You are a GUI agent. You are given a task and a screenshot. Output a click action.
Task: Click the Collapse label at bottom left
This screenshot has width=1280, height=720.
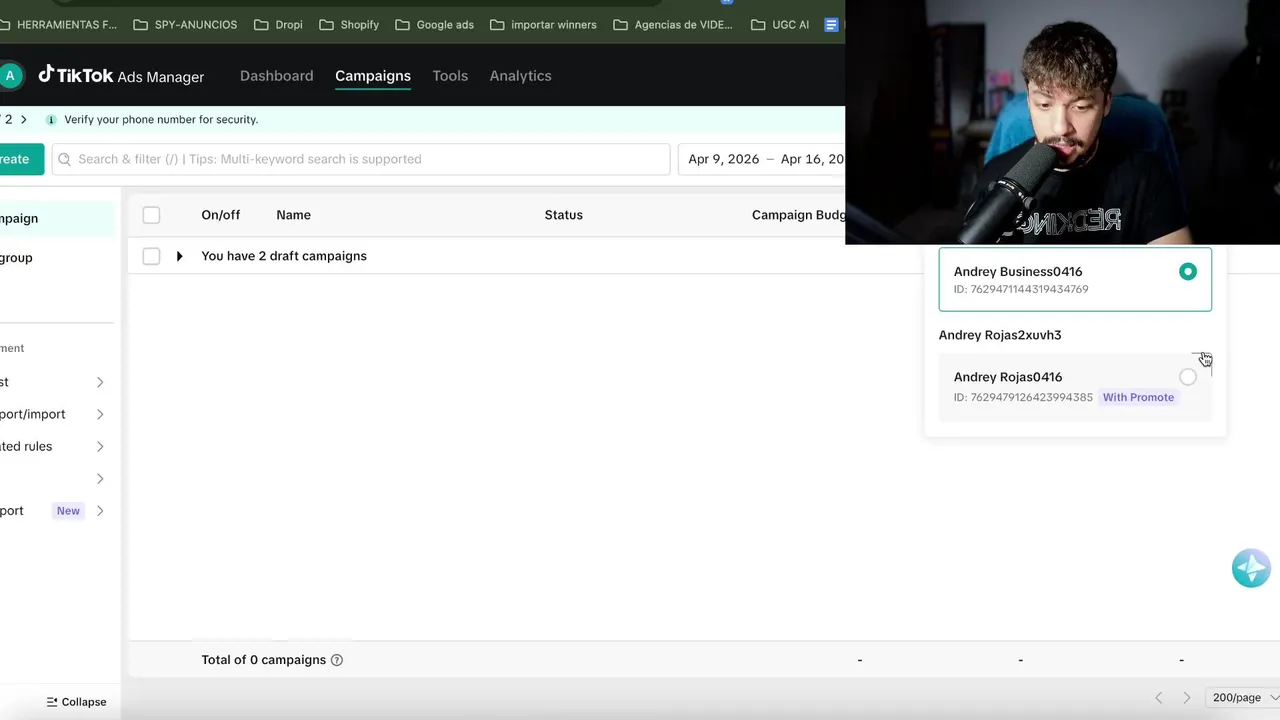[x=84, y=702]
